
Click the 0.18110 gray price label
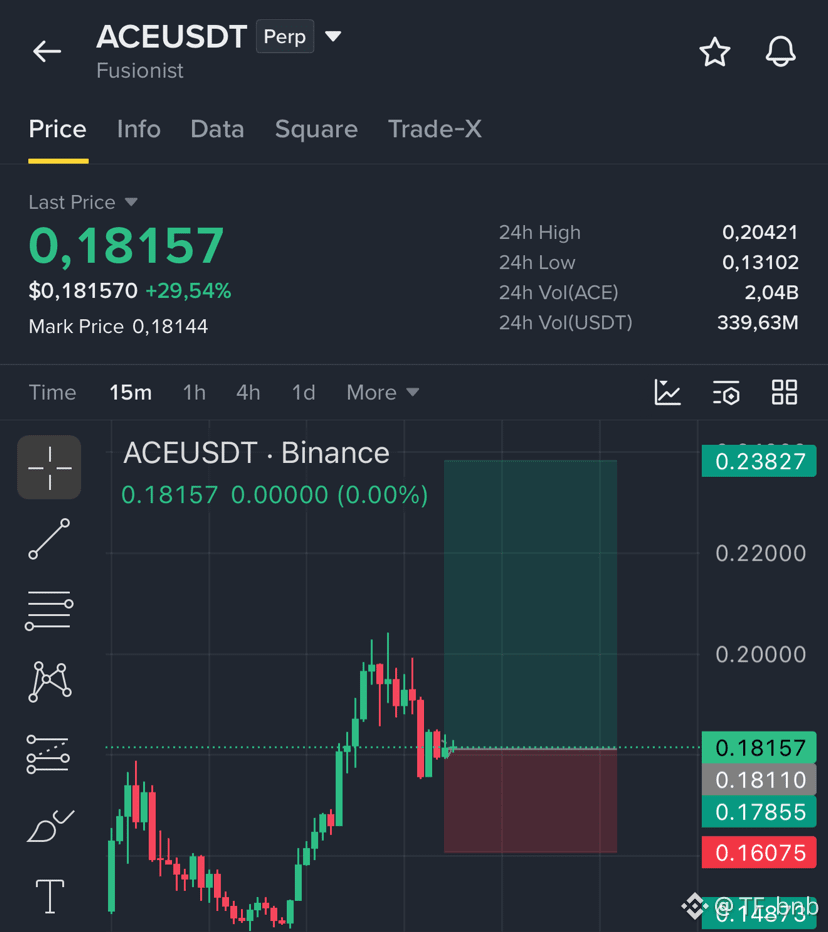759,780
